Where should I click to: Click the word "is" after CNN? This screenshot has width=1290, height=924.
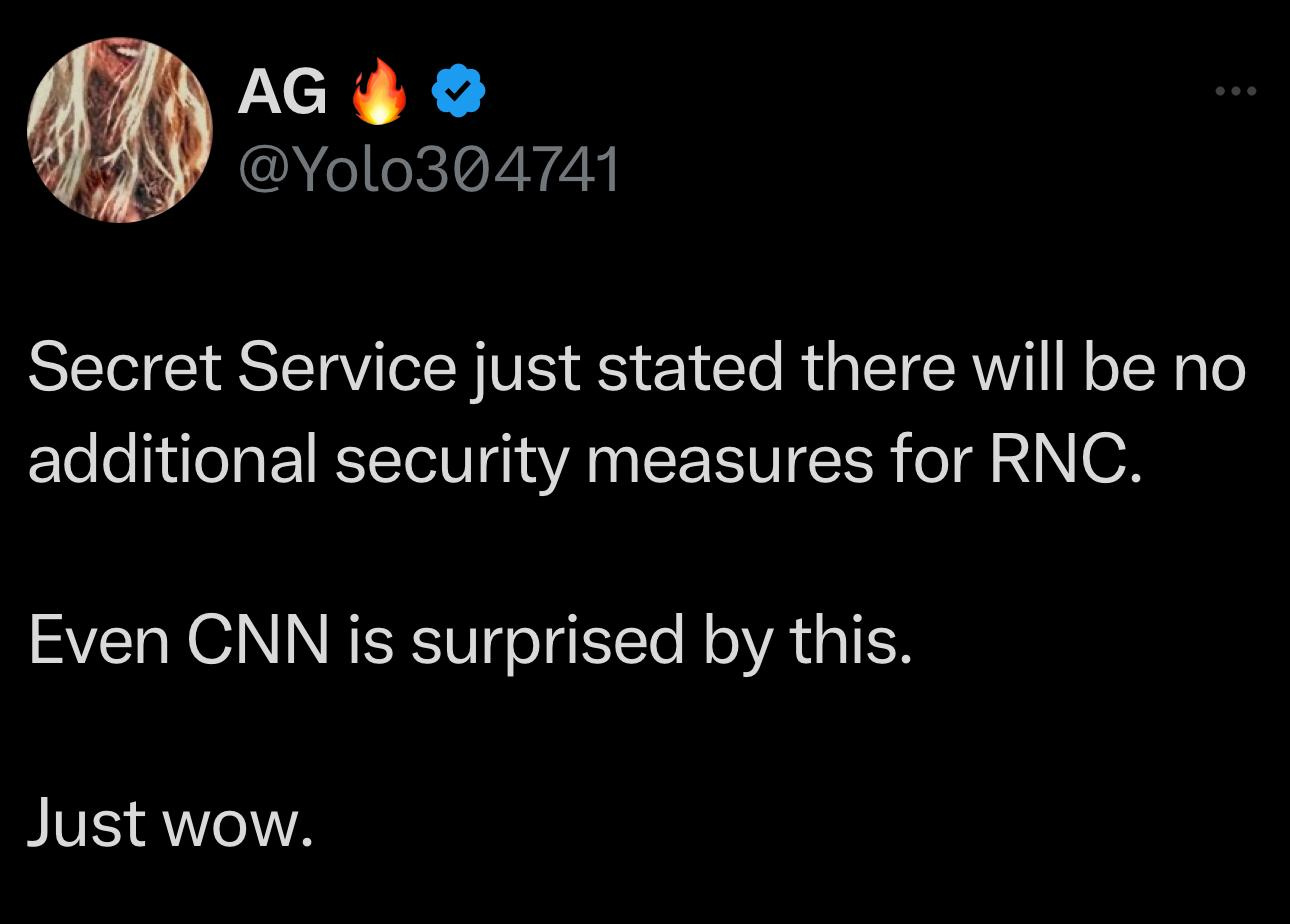click(369, 640)
